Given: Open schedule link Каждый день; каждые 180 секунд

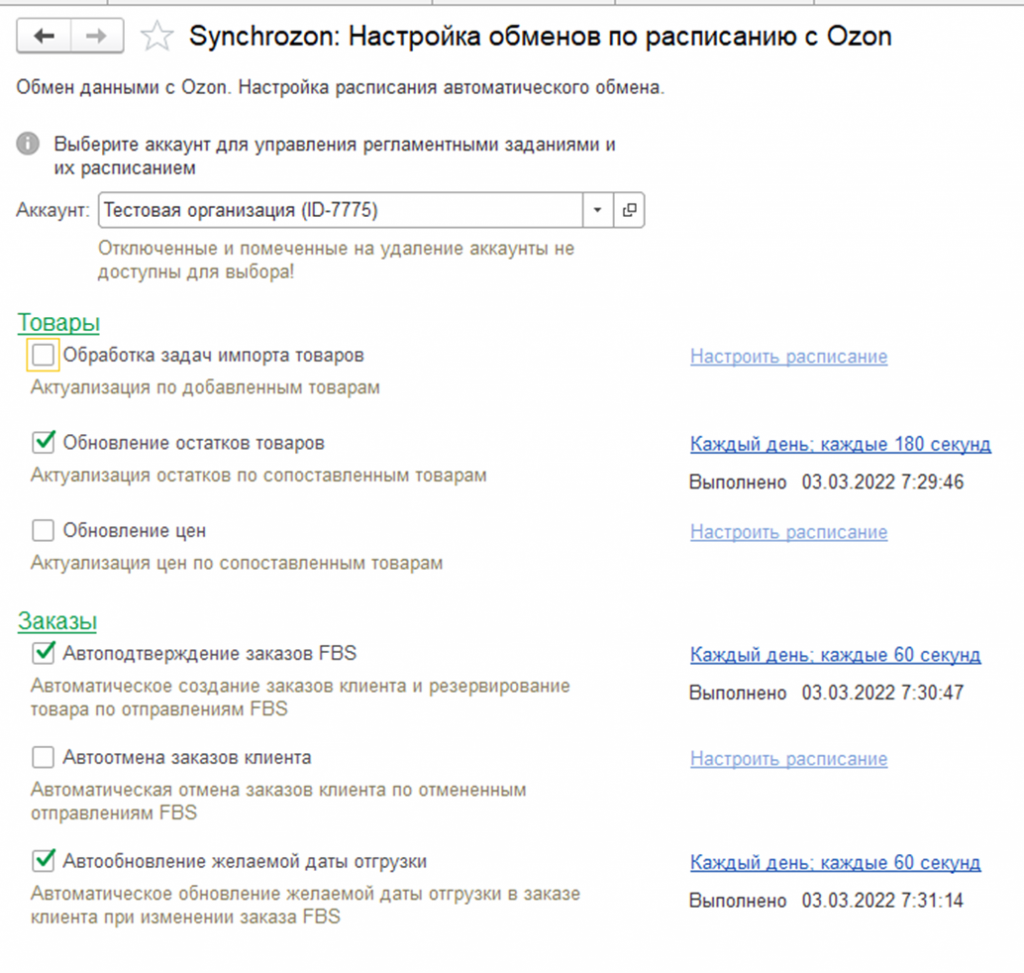Looking at the screenshot, I should (x=840, y=444).
